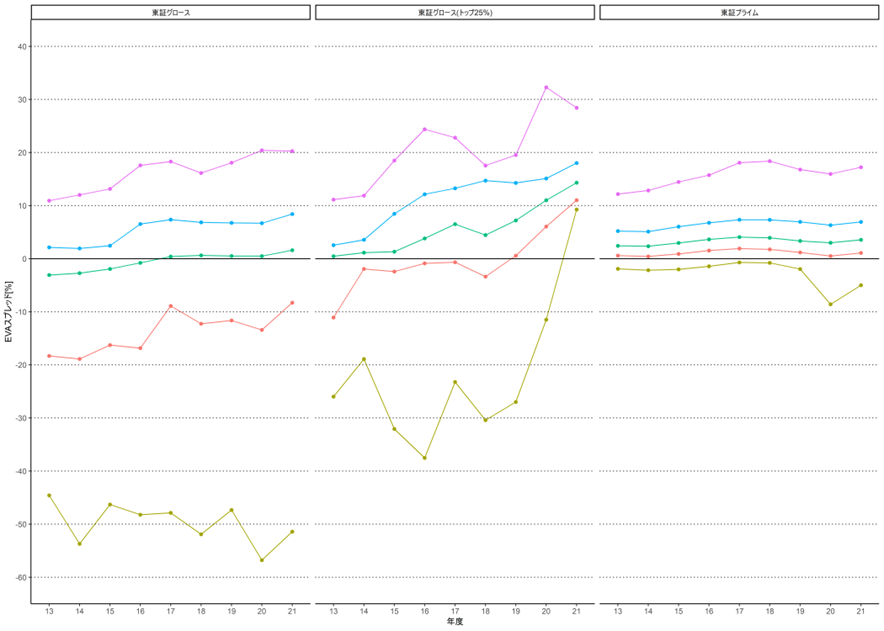Select the 東証グロース(トップ25%) panel header
This screenshot has width=884, height=631.
point(455,13)
